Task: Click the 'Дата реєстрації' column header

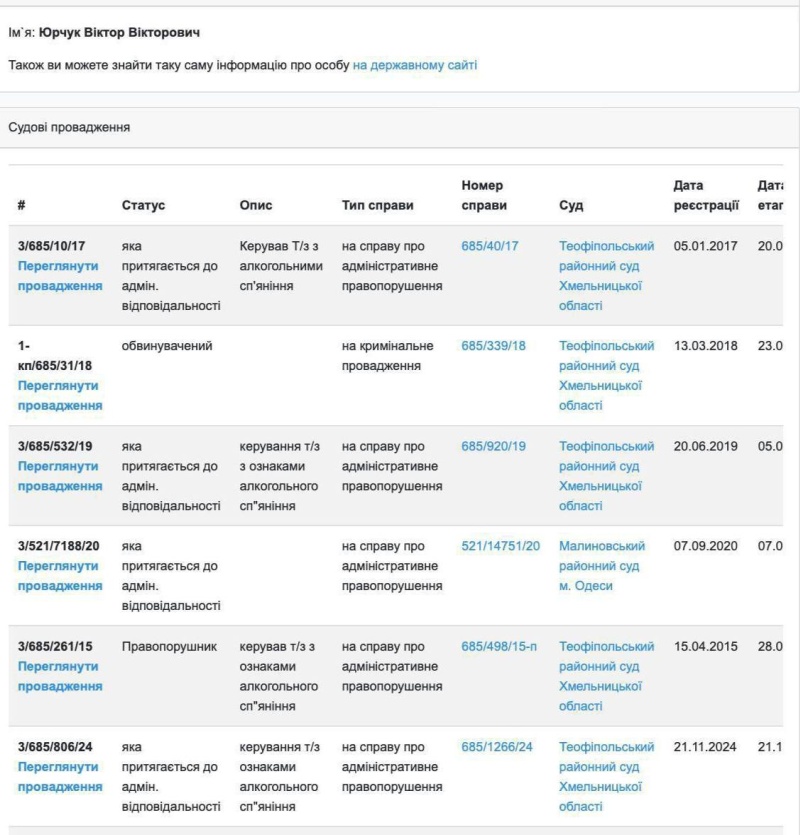Action: (x=706, y=195)
